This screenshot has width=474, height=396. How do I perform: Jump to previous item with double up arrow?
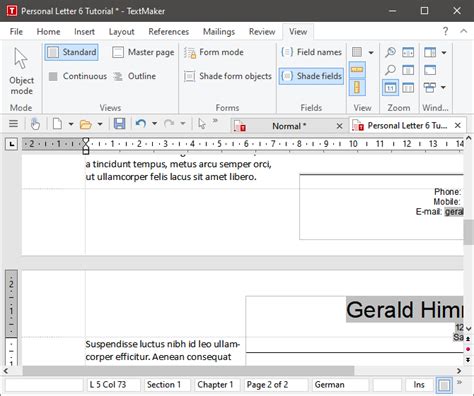click(468, 339)
